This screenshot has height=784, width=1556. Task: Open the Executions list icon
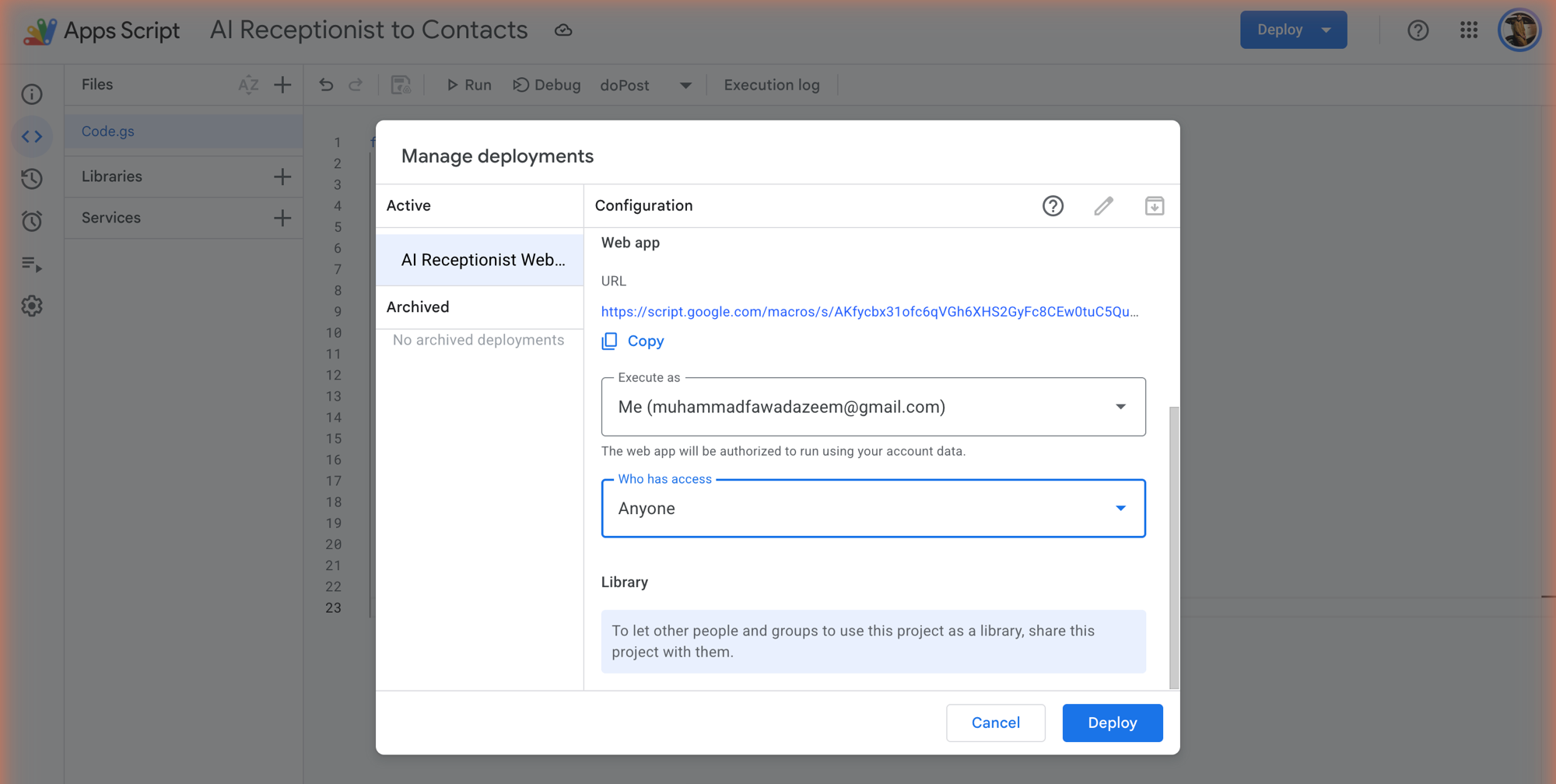(32, 264)
